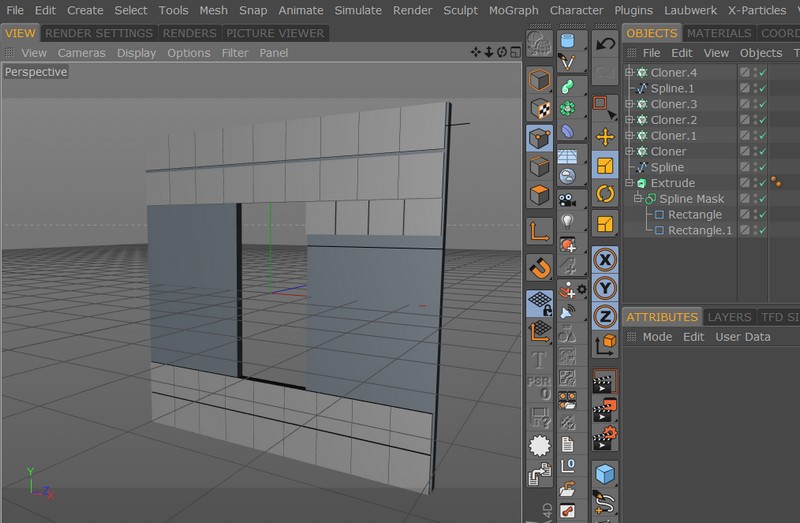This screenshot has width=800, height=523.
Task: Open viewport Cameras menu
Action: pyautogui.click(x=81, y=53)
